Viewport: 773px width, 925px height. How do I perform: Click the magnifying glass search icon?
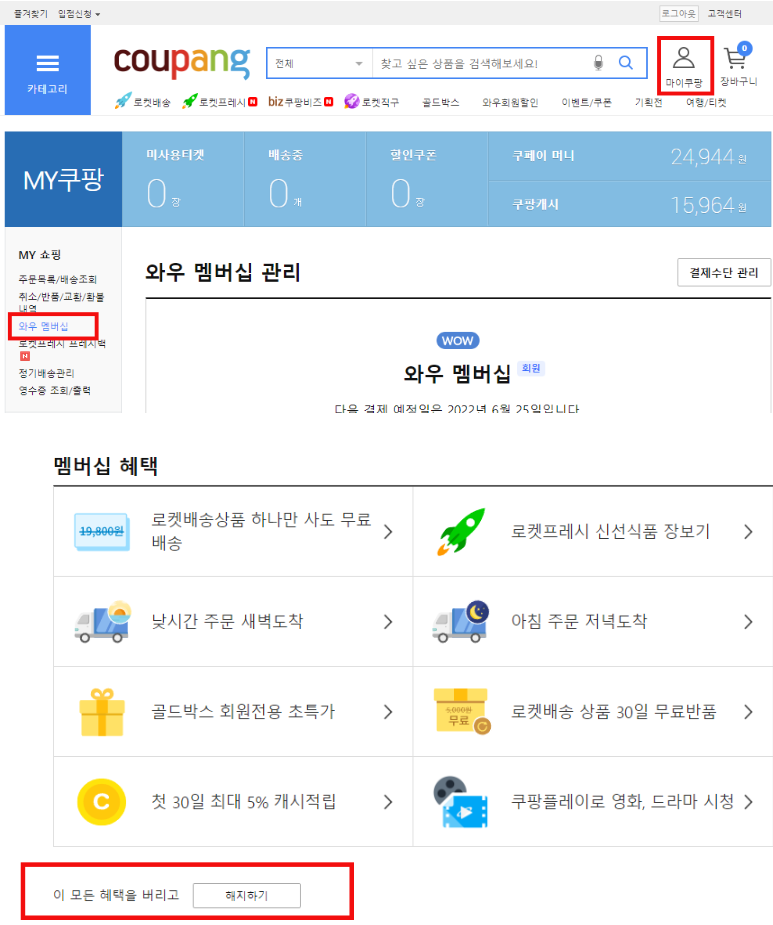[626, 63]
